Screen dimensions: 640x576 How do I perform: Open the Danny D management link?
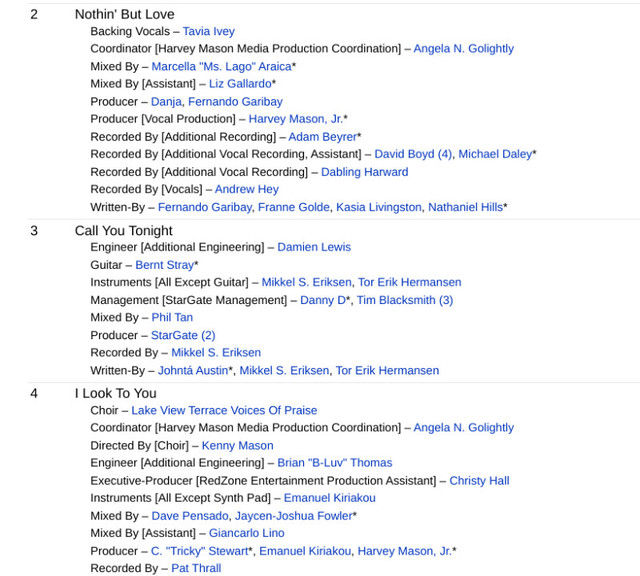(323, 300)
